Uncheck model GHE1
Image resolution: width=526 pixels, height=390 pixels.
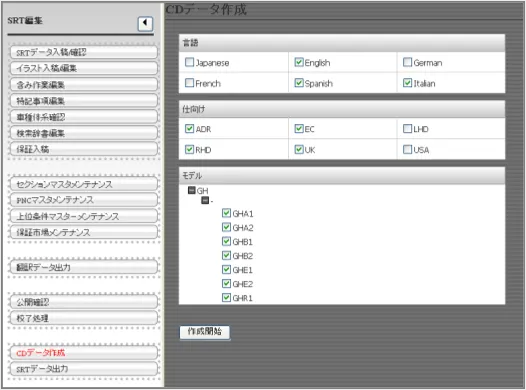tap(226, 269)
